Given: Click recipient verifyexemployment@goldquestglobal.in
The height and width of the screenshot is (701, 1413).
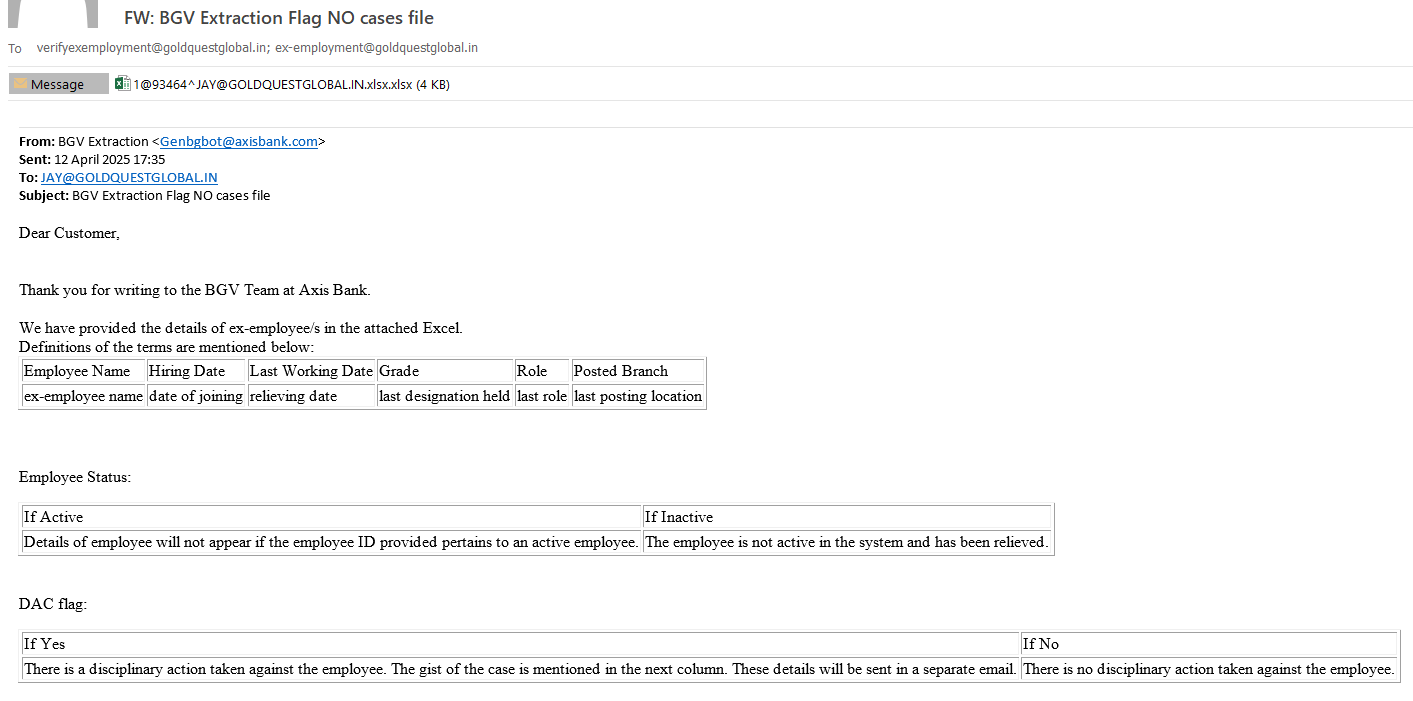Looking at the screenshot, I should point(151,47).
